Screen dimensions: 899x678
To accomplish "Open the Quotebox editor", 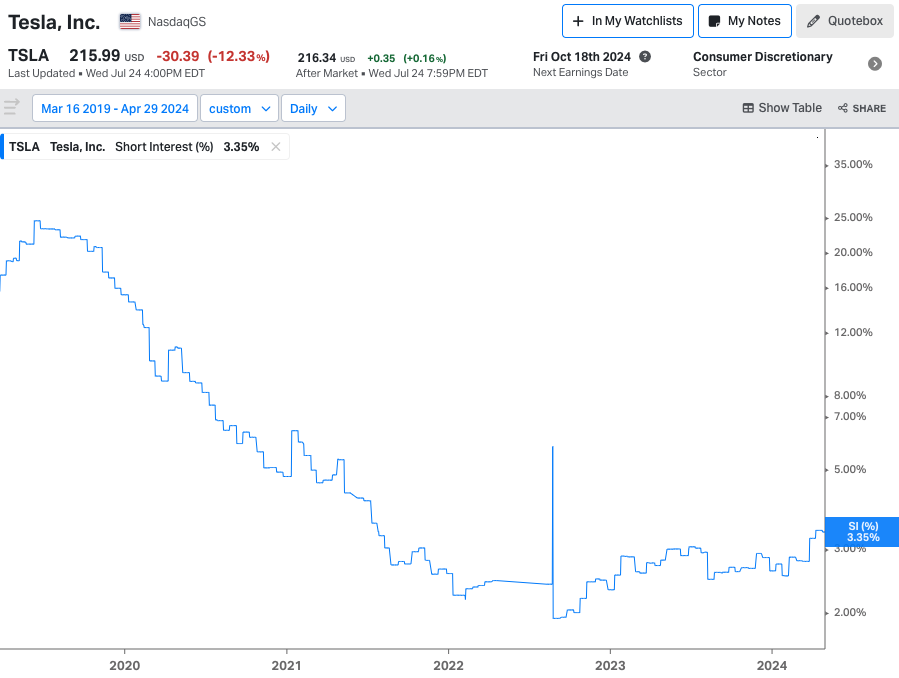I will pyautogui.click(x=845, y=21).
